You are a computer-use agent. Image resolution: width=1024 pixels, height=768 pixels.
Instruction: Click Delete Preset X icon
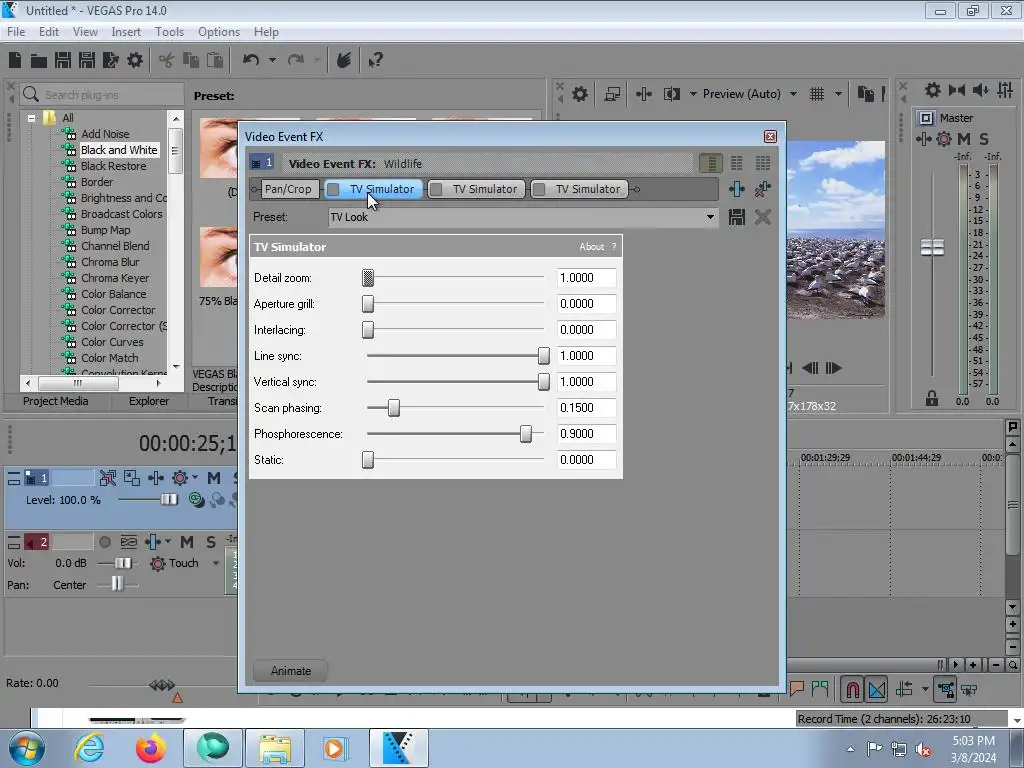pyautogui.click(x=763, y=217)
